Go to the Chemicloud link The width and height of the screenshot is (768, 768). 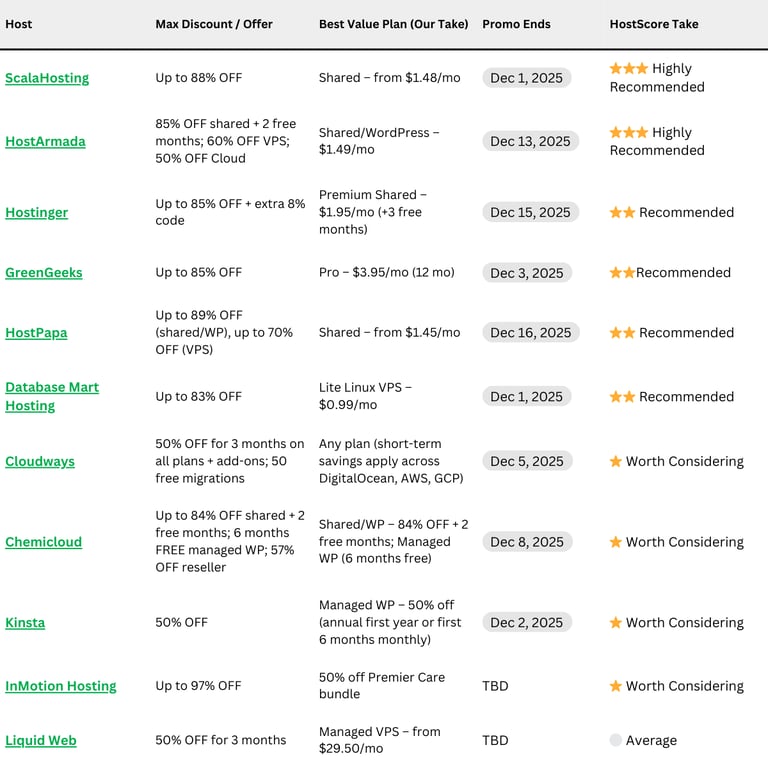pos(44,542)
